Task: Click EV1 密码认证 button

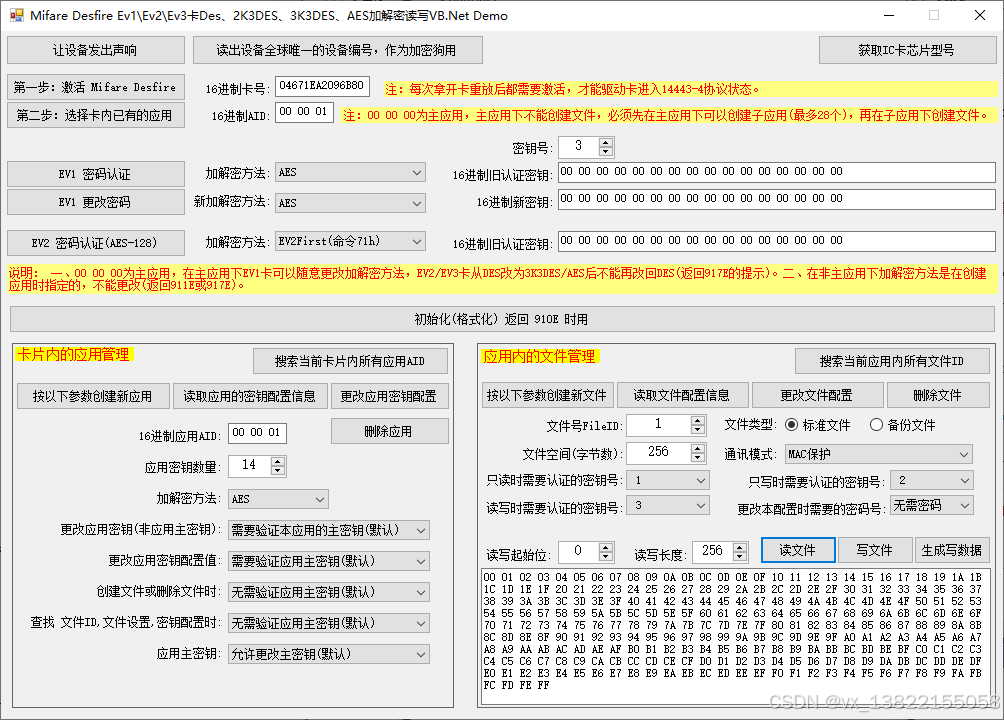Action: (95, 174)
